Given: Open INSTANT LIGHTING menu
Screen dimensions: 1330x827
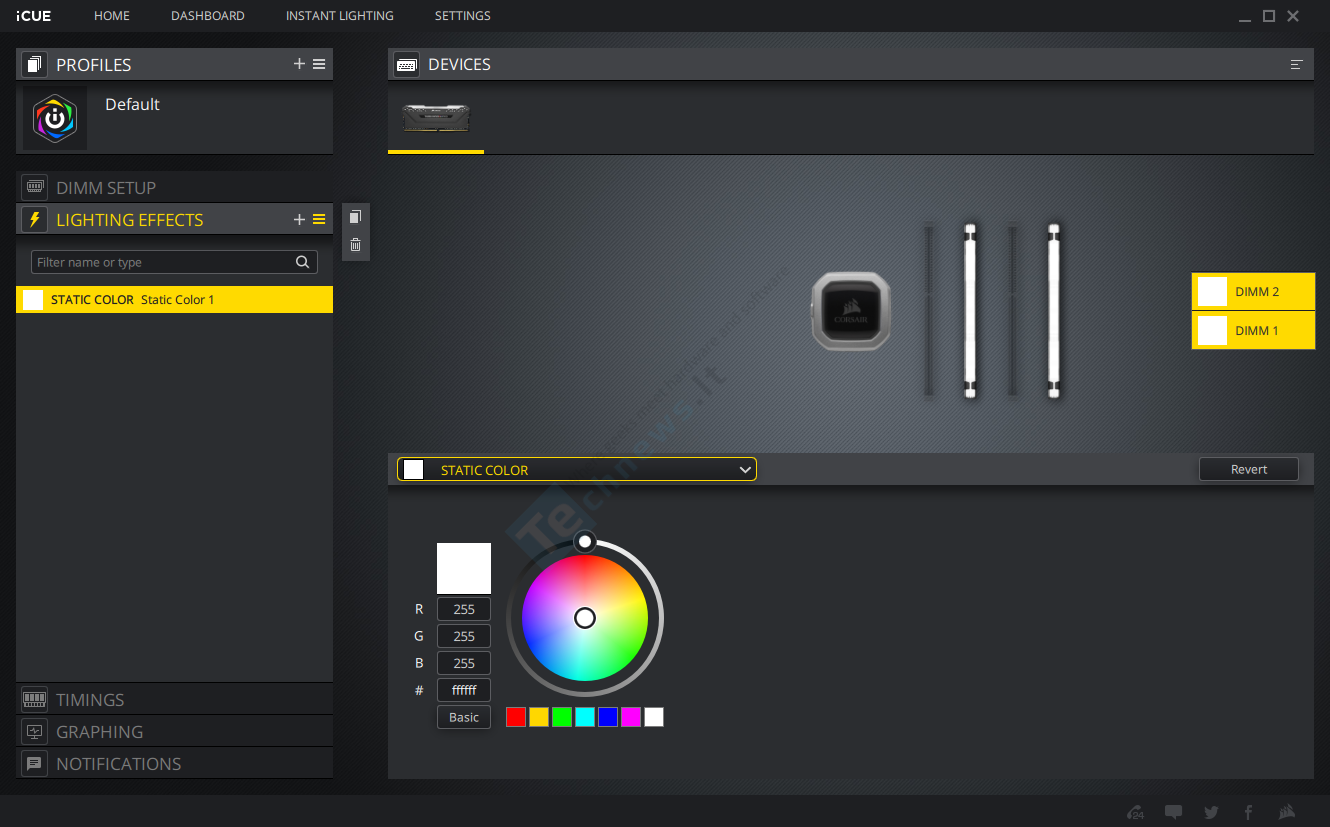Looking at the screenshot, I should 340,16.
